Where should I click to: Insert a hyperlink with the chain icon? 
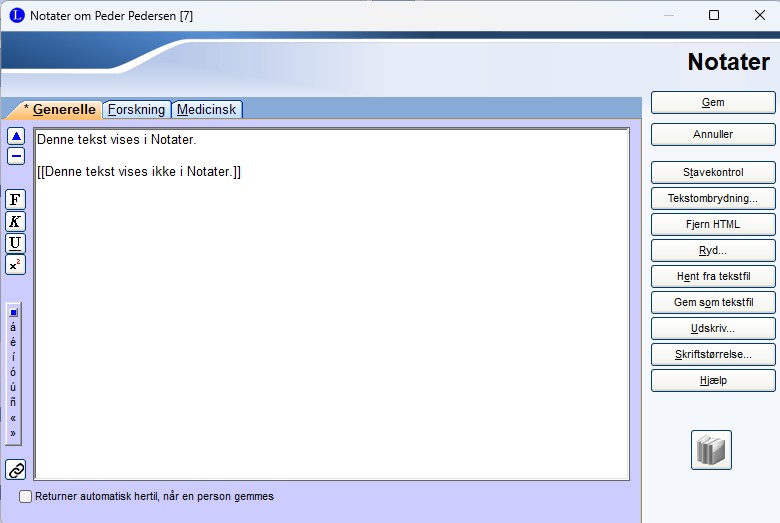pos(16,469)
